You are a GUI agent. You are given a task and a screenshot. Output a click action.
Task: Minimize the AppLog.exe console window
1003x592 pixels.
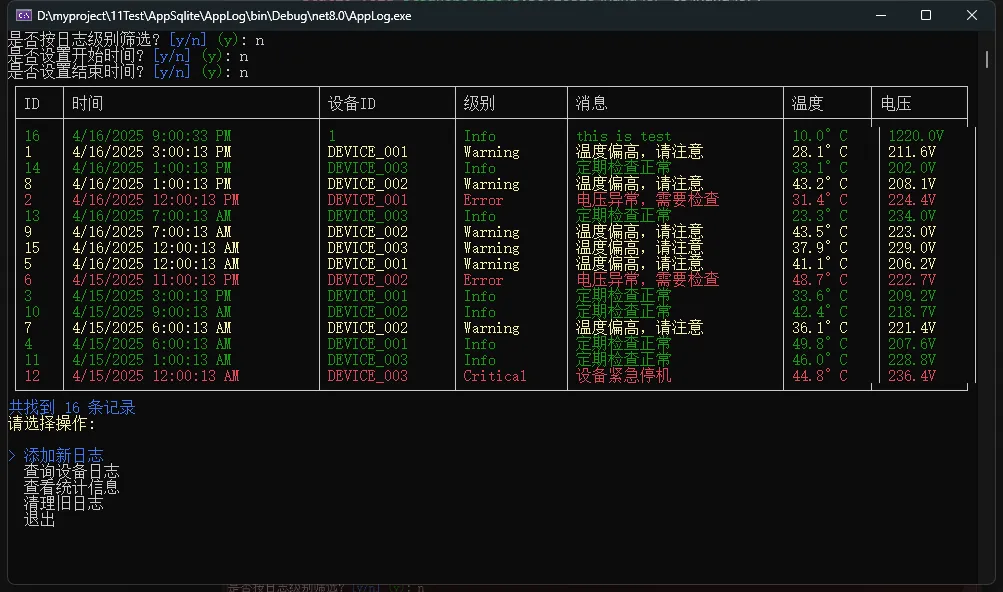point(879,16)
